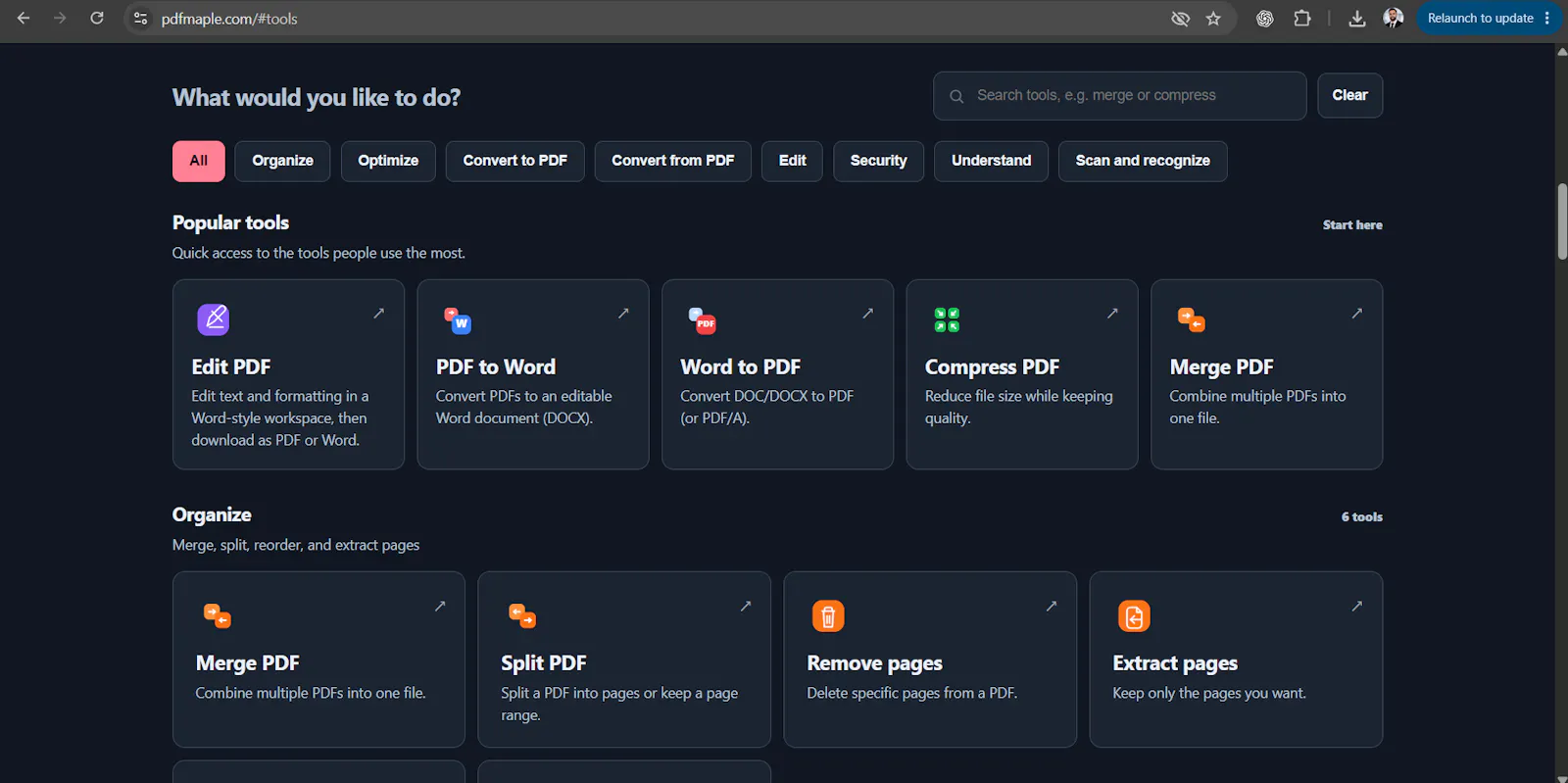Reload the page
The height and width of the screenshot is (783, 1568).
coord(97,18)
